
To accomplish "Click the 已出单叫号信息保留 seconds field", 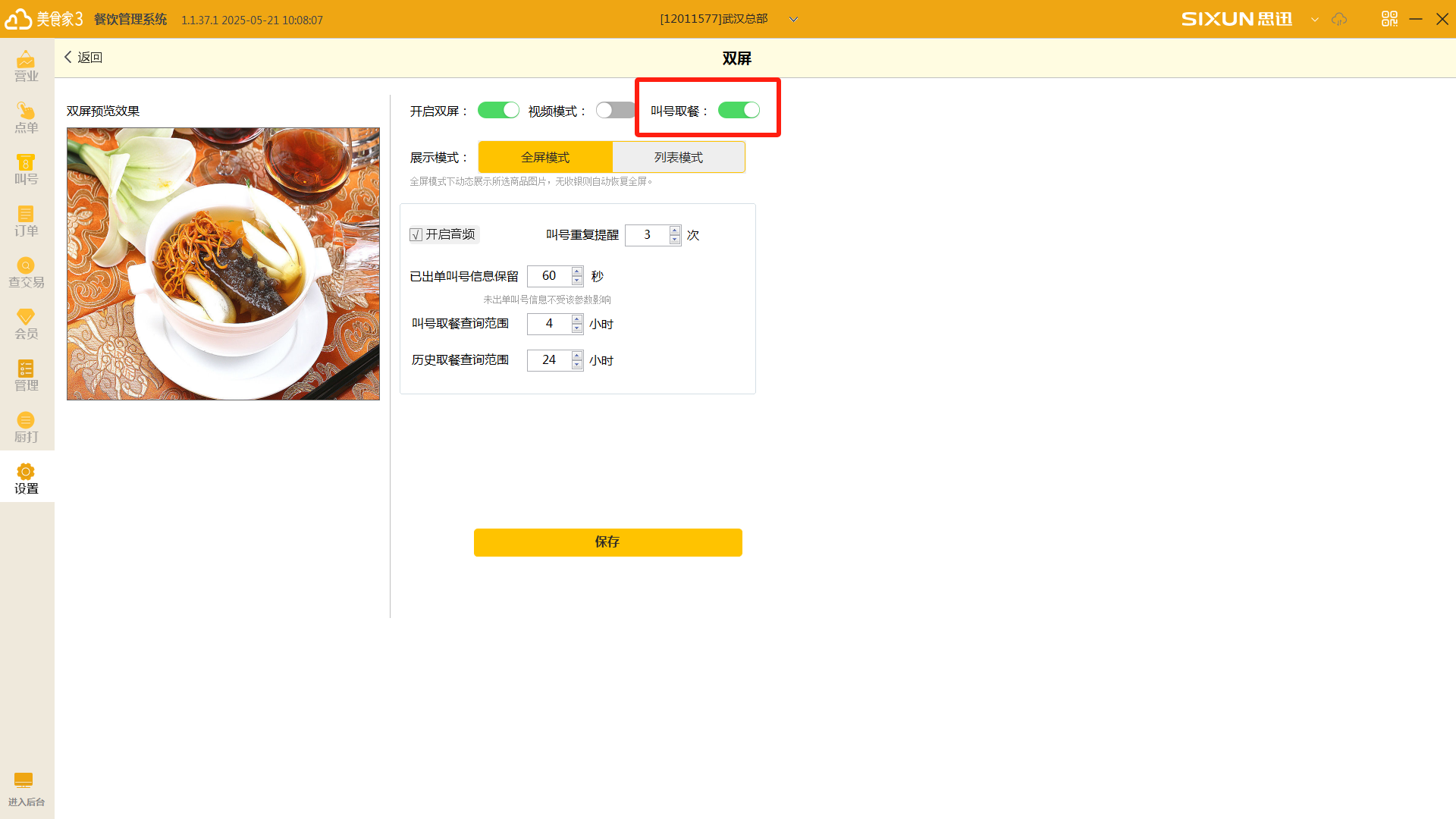I will [x=549, y=276].
